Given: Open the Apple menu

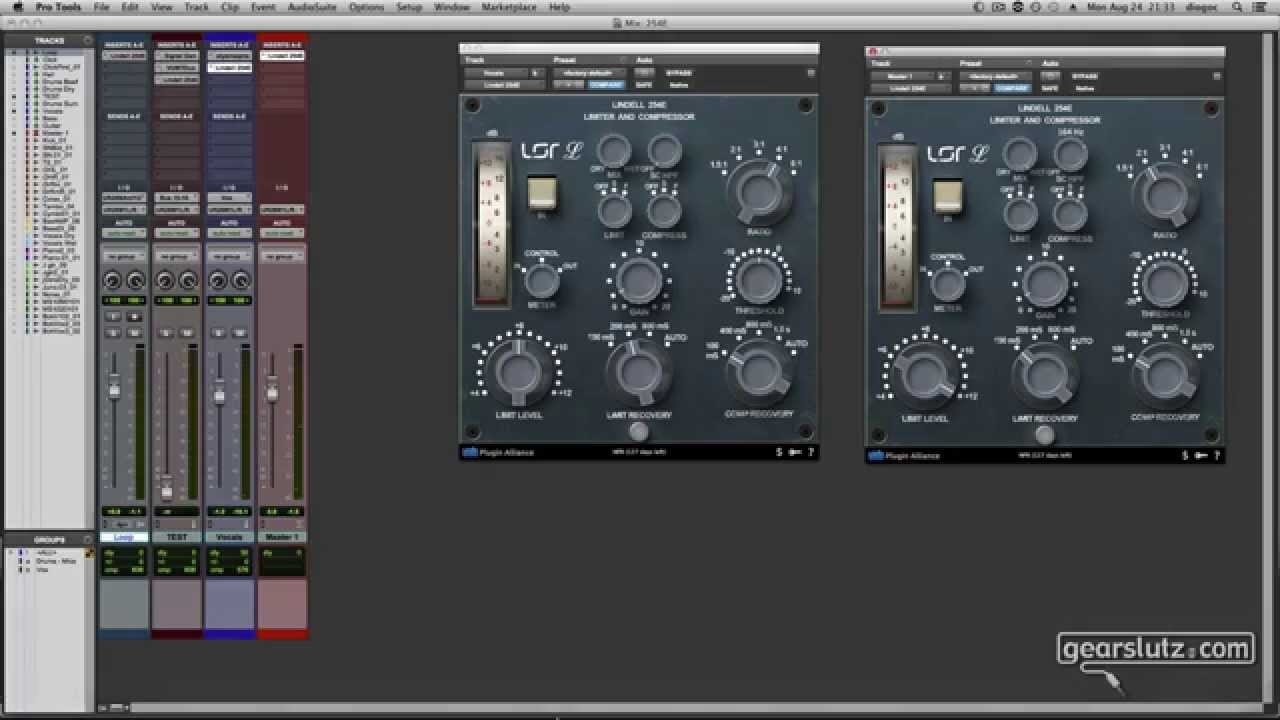Looking at the screenshot, I should 17,7.
